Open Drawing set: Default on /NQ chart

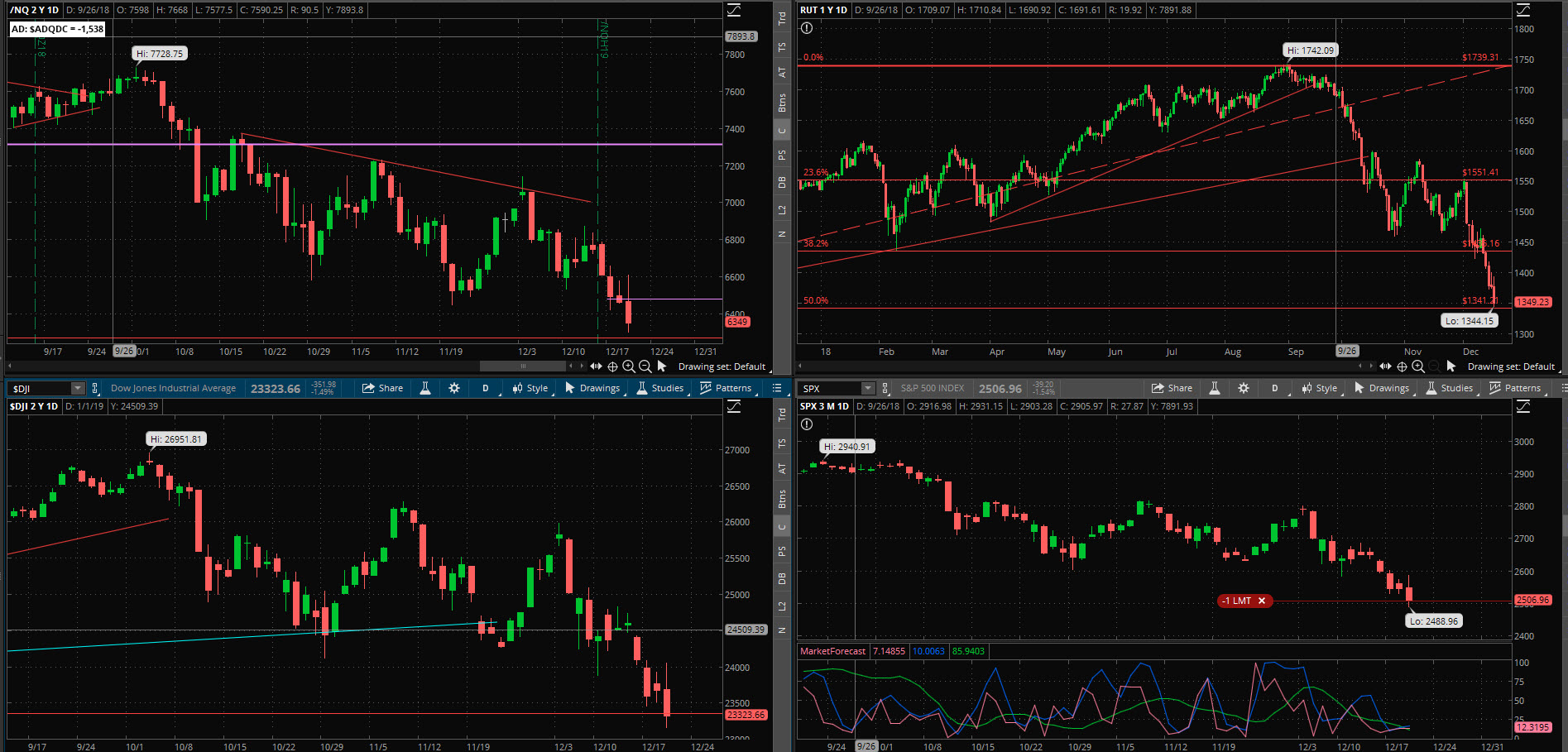point(722,366)
